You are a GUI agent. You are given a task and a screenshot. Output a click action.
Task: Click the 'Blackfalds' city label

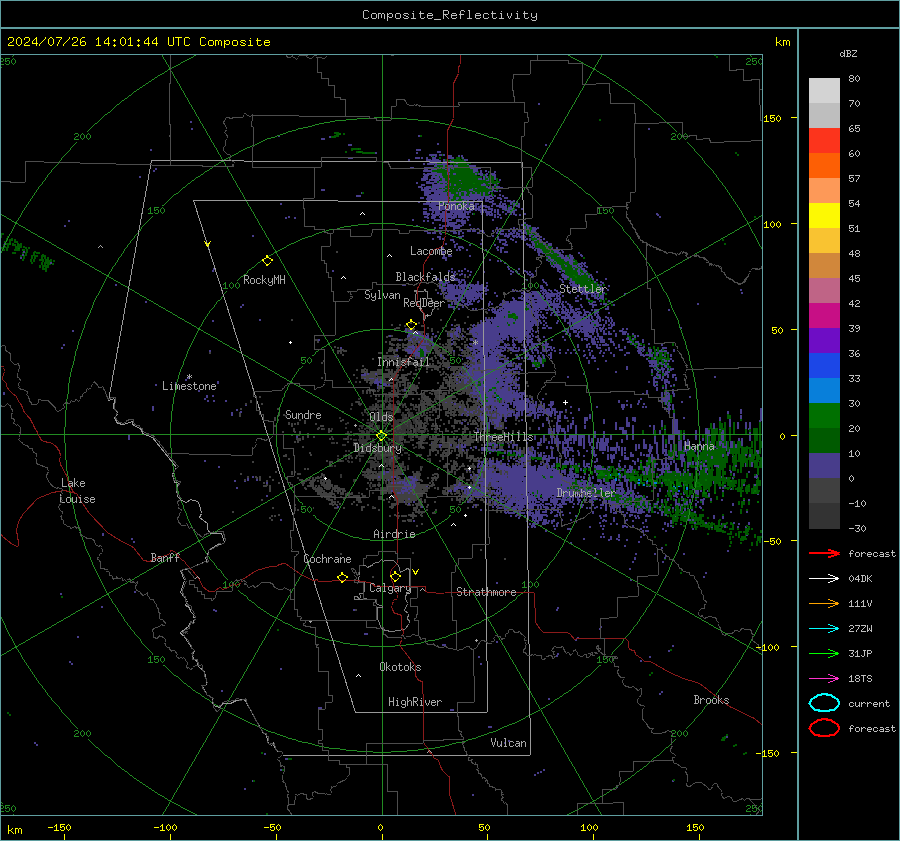pyautogui.click(x=425, y=277)
